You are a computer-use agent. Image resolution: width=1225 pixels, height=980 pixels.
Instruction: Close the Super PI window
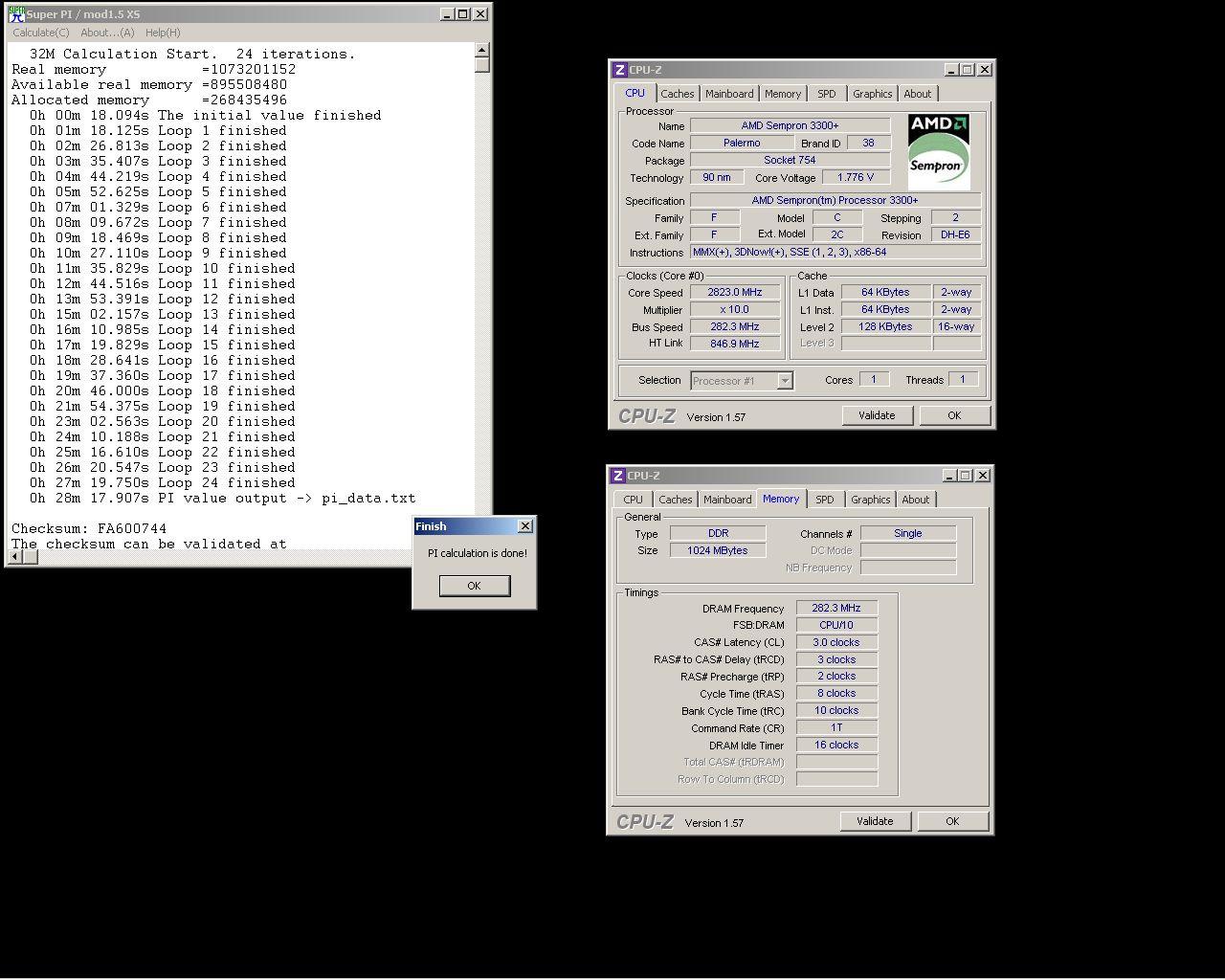pos(480,14)
